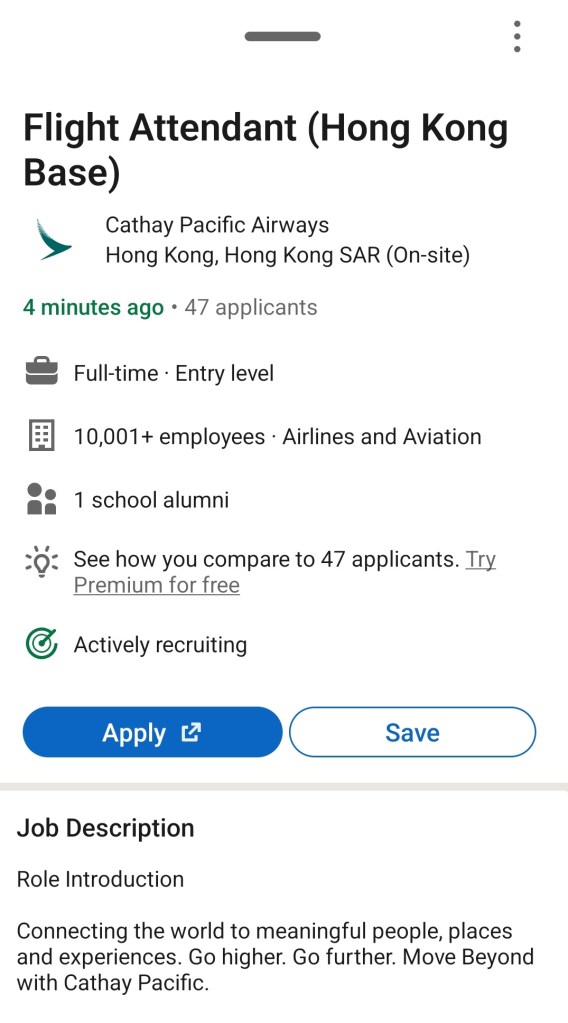Tap the external link icon on Apply
This screenshot has width=568, height=1023.
(190, 733)
